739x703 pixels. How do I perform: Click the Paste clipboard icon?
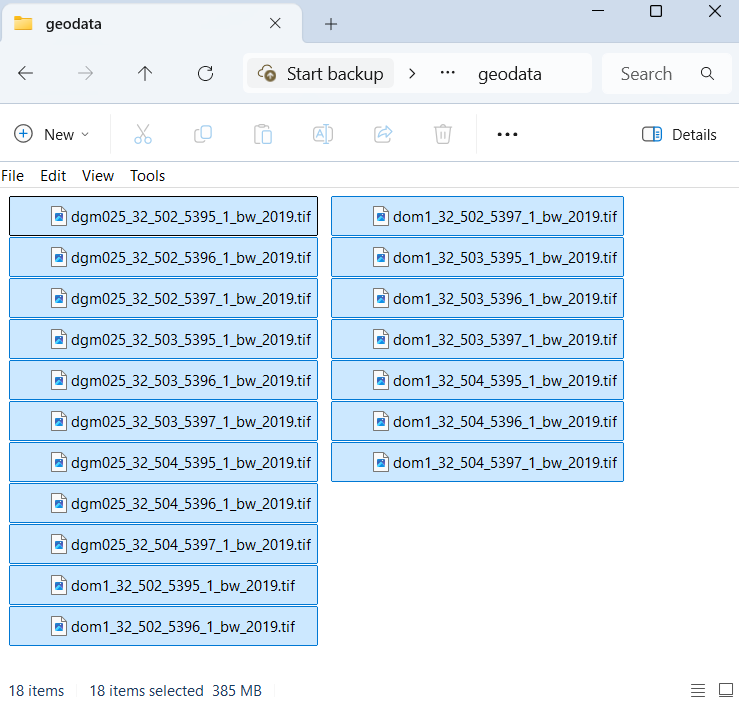click(x=263, y=134)
